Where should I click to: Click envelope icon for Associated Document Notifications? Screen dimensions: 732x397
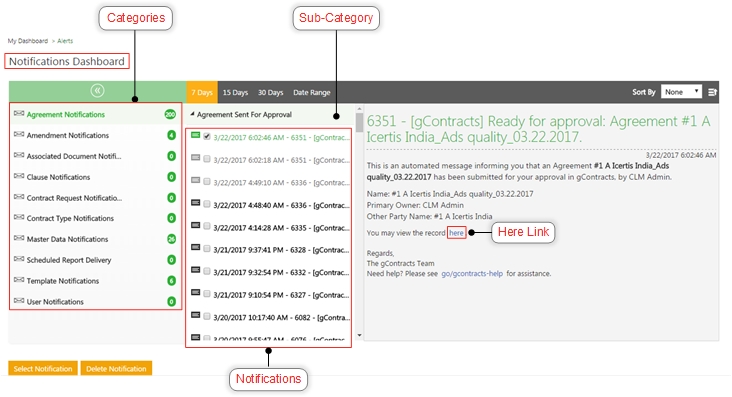click(x=19, y=155)
